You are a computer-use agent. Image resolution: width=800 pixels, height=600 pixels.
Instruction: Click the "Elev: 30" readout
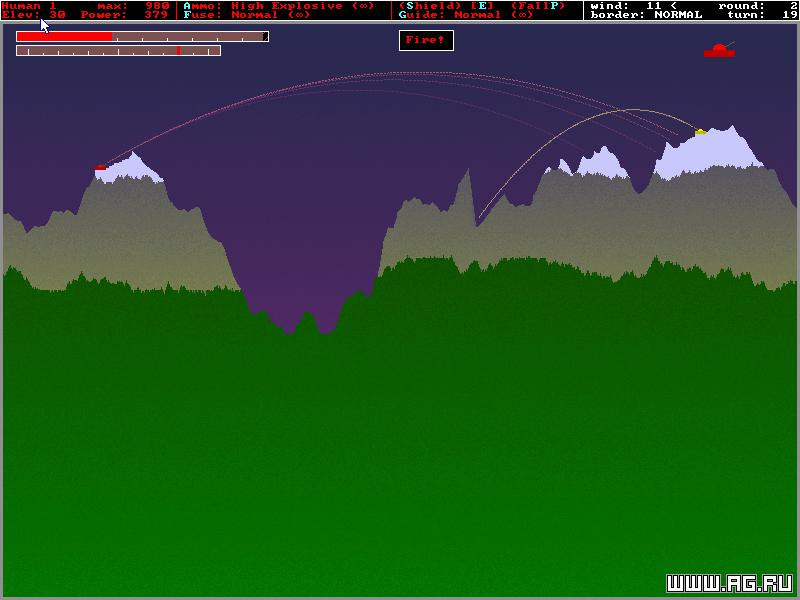tap(34, 15)
